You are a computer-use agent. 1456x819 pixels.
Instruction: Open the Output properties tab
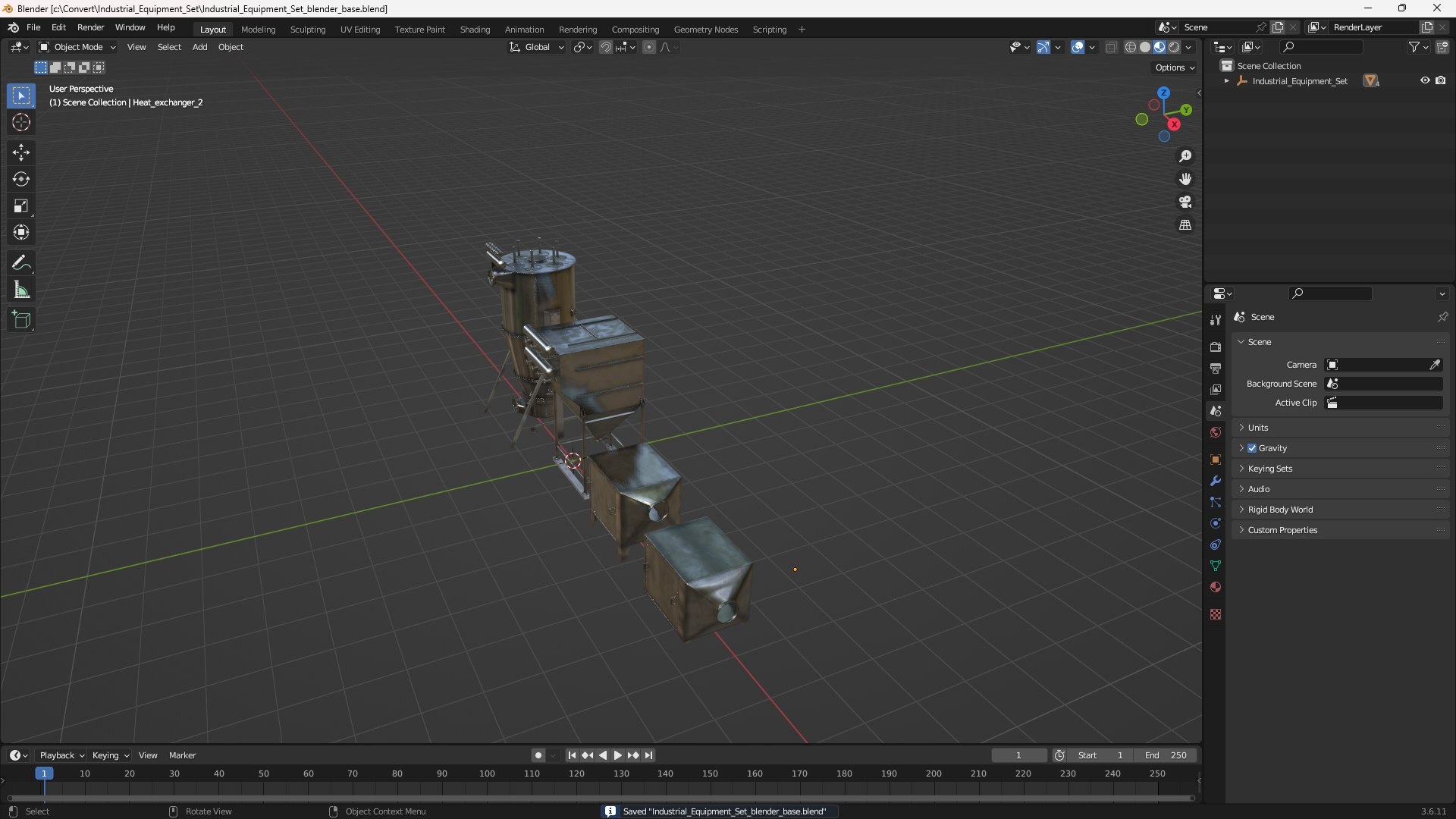point(1216,368)
